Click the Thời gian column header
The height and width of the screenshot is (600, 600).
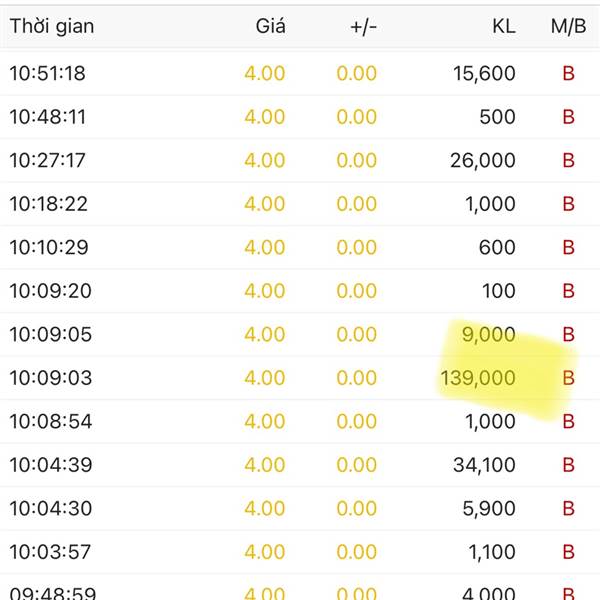(x=52, y=27)
